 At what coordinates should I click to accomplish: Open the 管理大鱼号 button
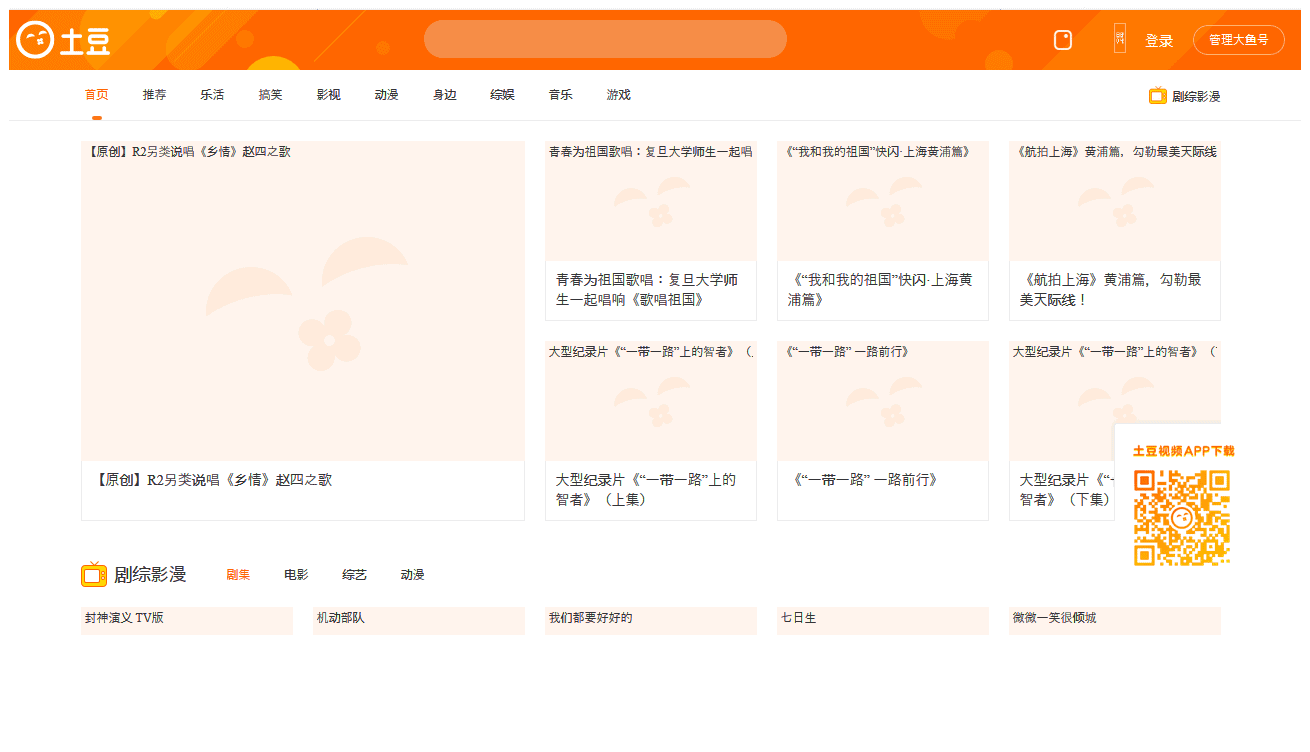(x=1239, y=40)
